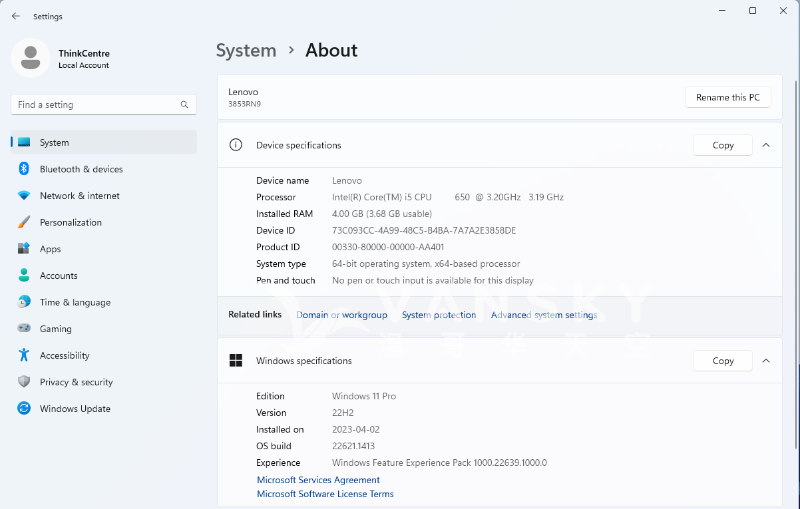Copy the device specifications
Screen dimensions: 800x509
coord(722,145)
